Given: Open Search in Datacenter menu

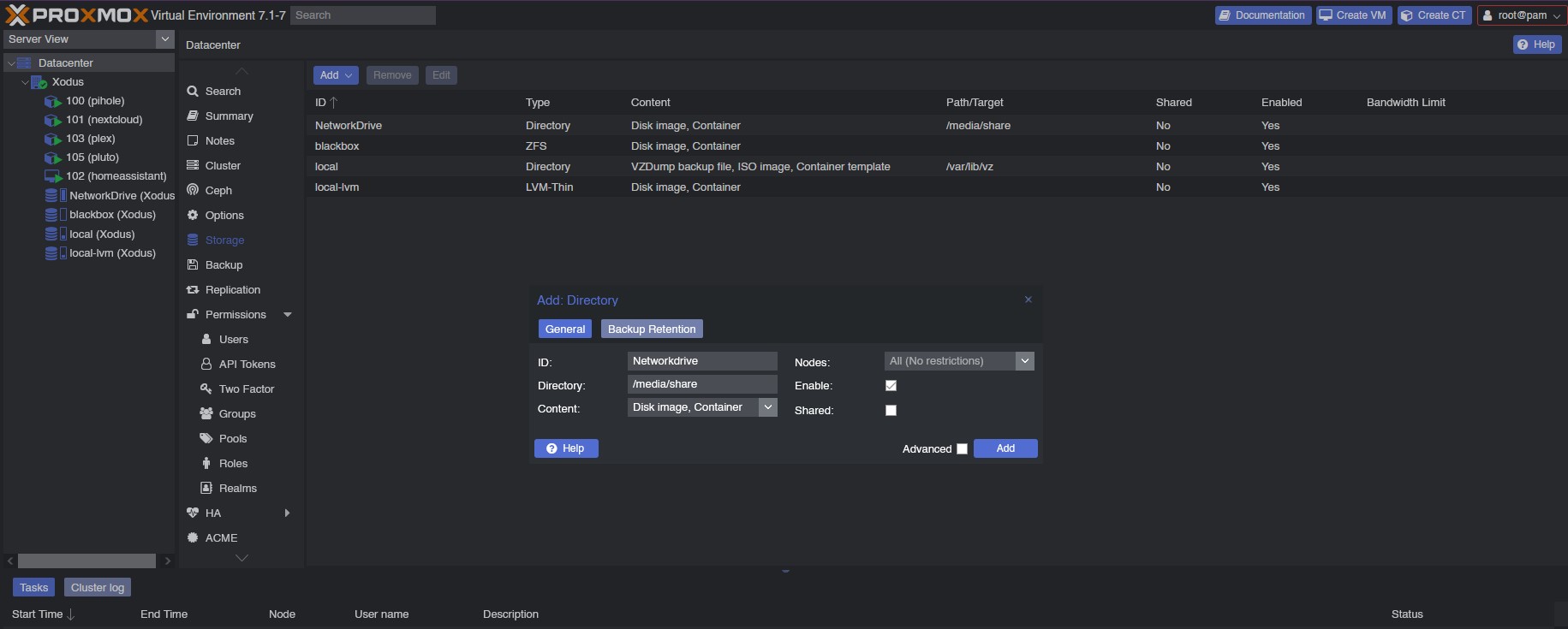Looking at the screenshot, I should tap(223, 91).
